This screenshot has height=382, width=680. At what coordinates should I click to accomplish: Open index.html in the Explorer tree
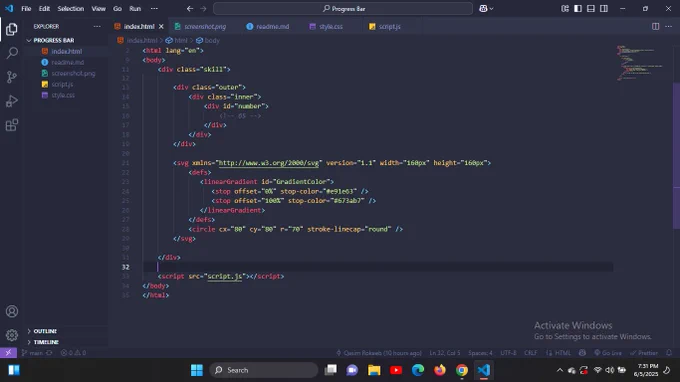[x=66, y=51]
